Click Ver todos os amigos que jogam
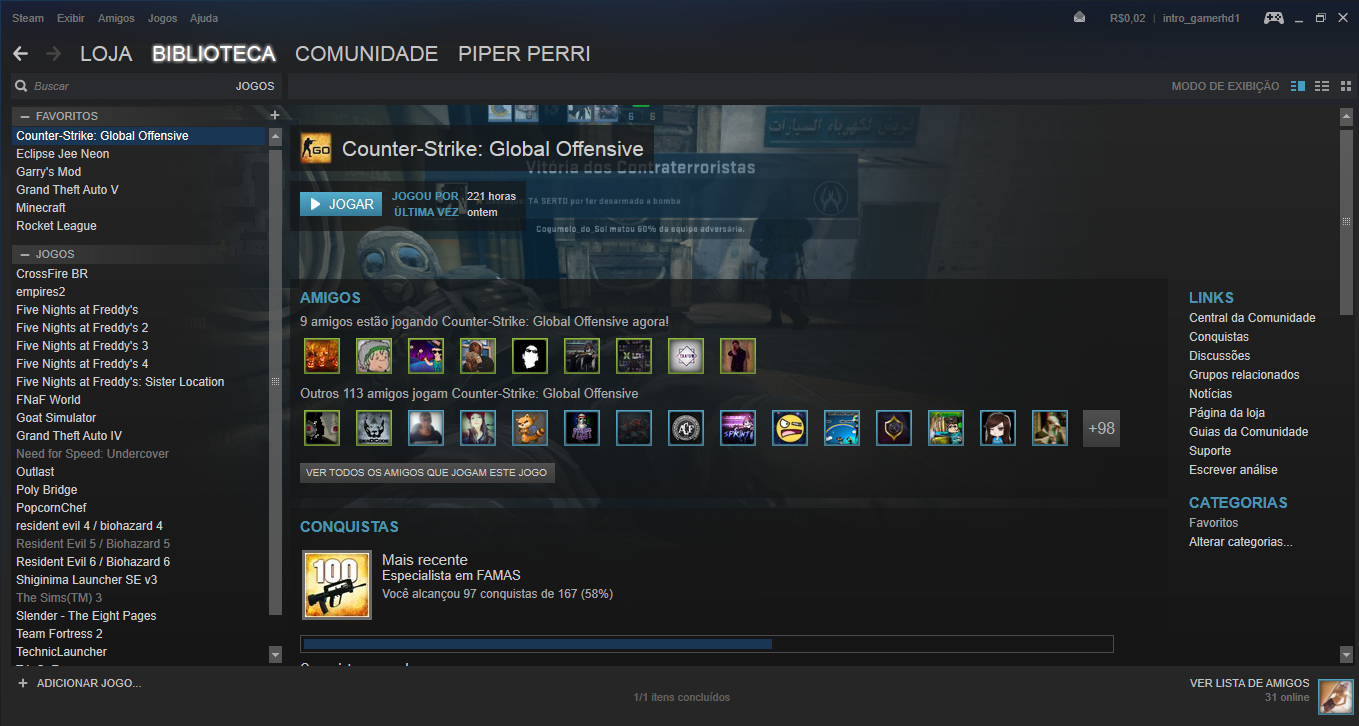The height and width of the screenshot is (726, 1359). click(x=427, y=472)
